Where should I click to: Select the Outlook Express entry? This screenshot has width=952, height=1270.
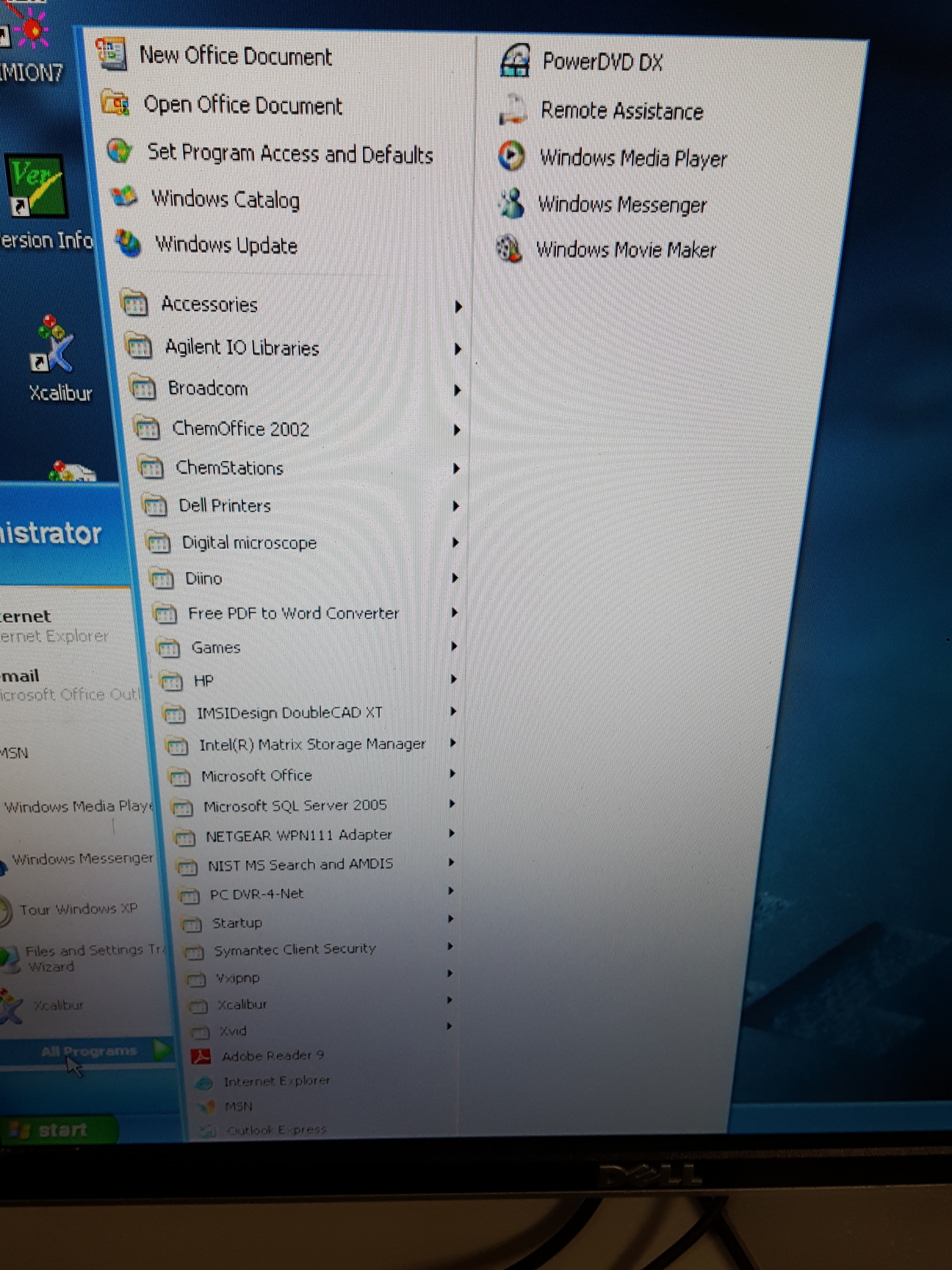[x=276, y=1130]
